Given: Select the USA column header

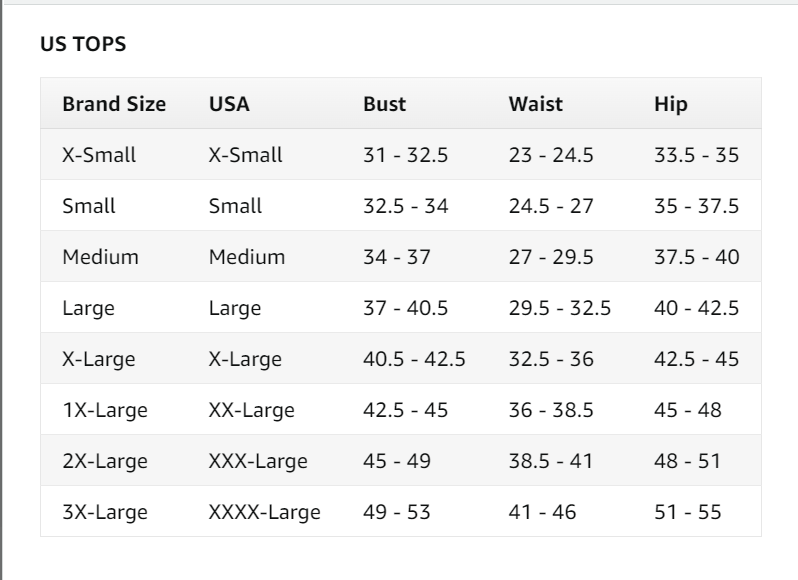Looking at the screenshot, I should [229, 104].
